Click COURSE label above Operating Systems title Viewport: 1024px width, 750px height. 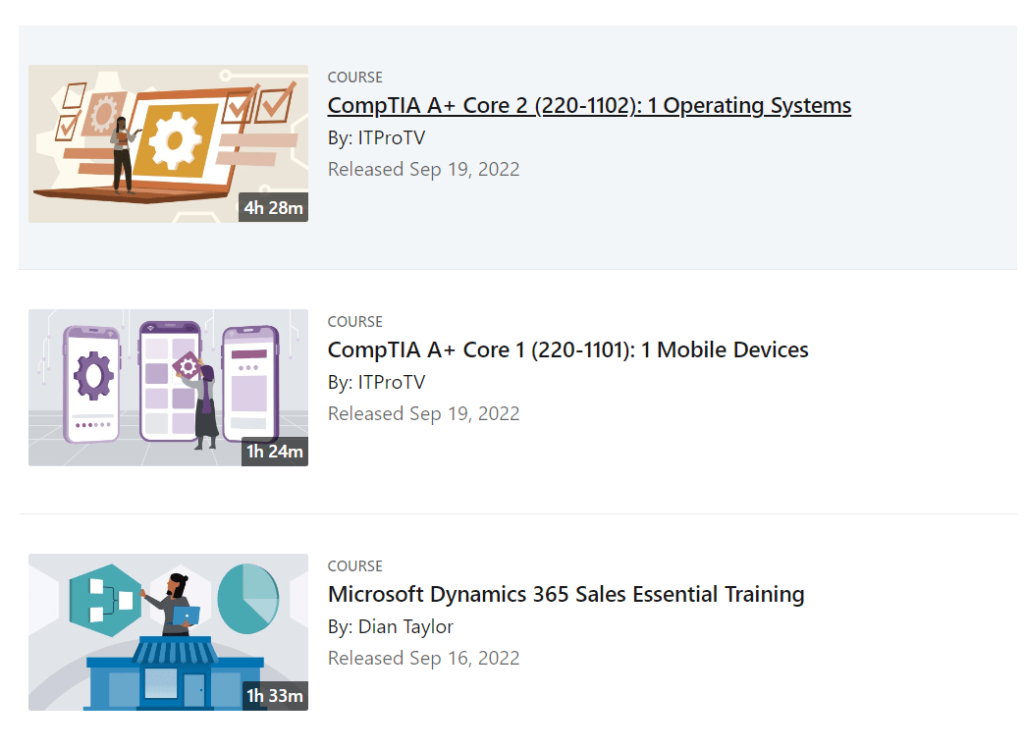(x=355, y=77)
